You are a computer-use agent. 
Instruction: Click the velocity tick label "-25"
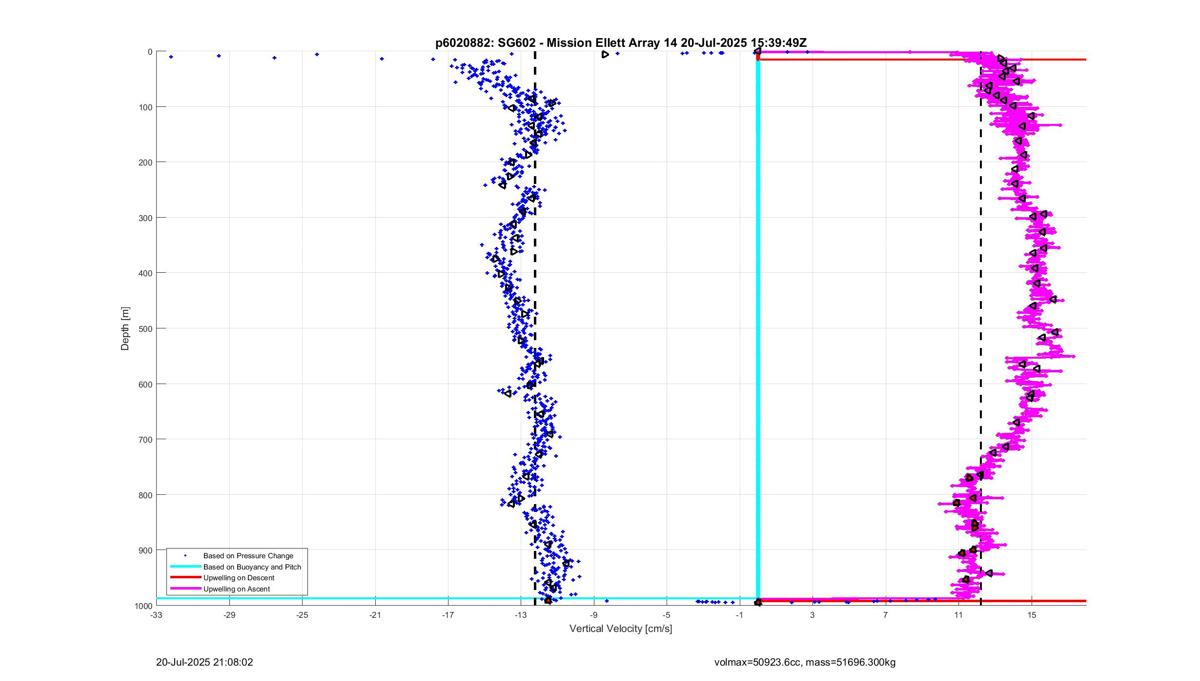click(x=302, y=616)
